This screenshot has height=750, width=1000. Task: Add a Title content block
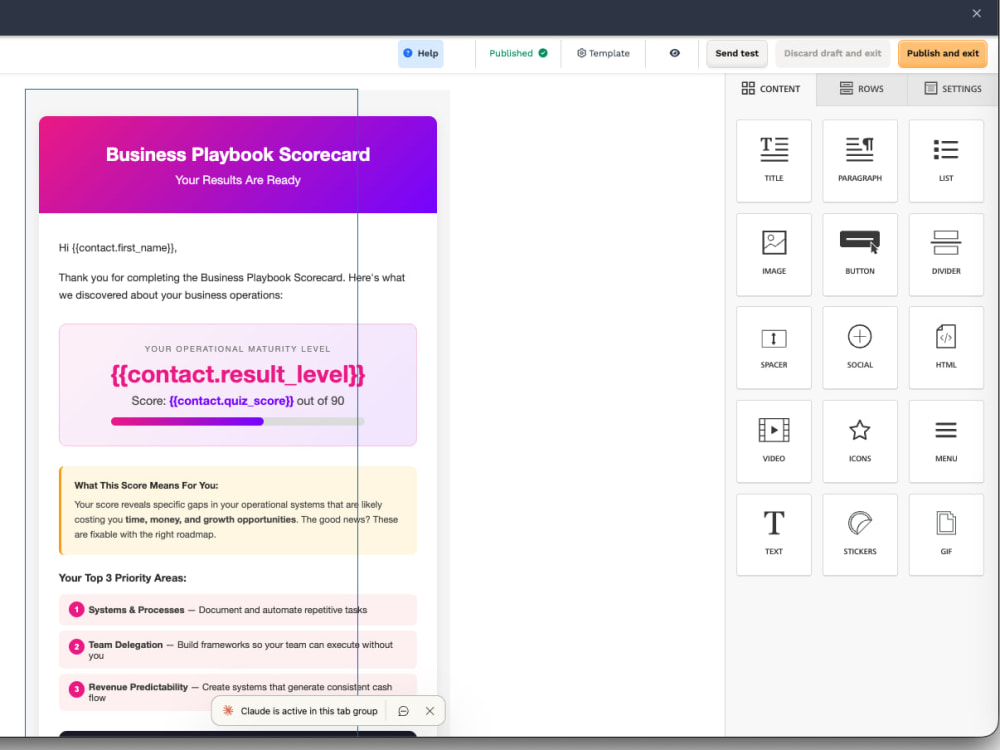[774, 161]
